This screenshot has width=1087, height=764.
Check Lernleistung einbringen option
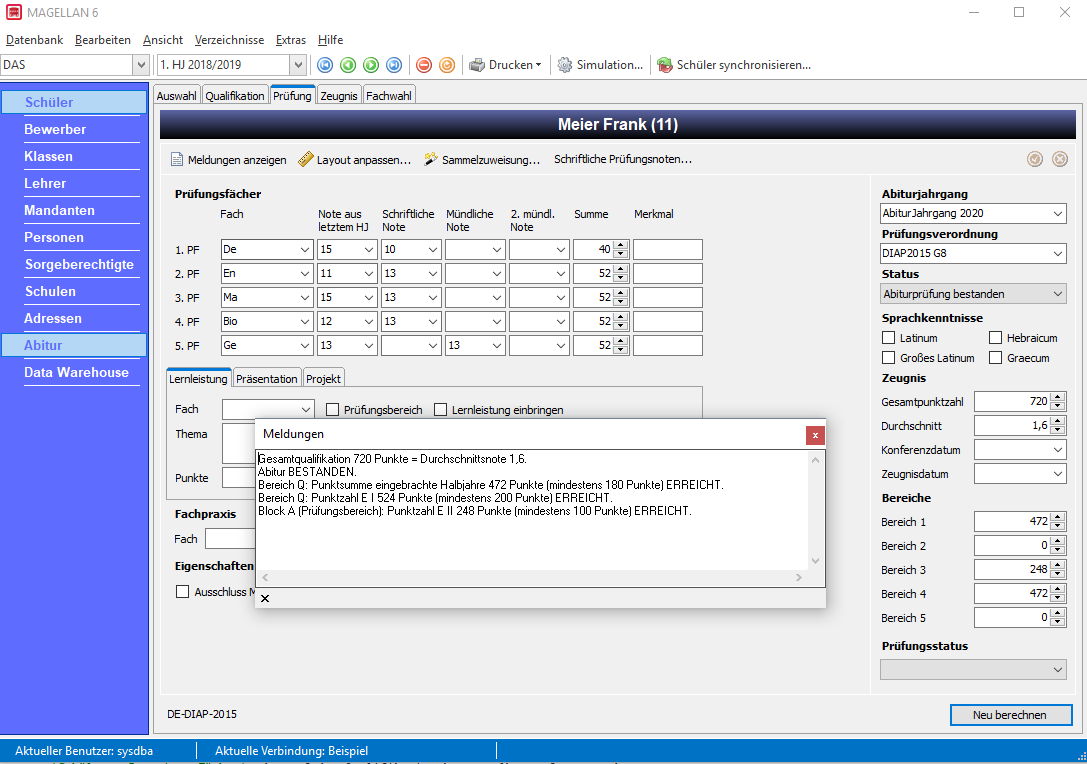pos(440,410)
